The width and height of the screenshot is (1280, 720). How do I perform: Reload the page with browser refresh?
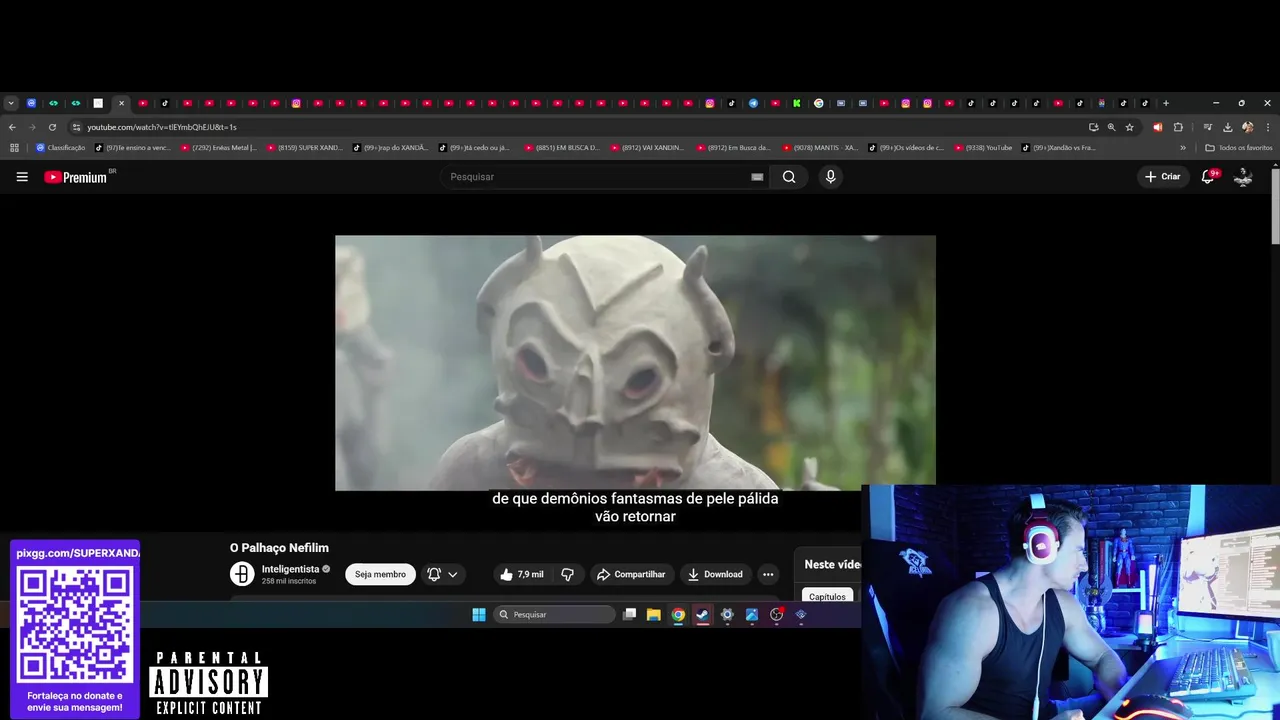52,127
